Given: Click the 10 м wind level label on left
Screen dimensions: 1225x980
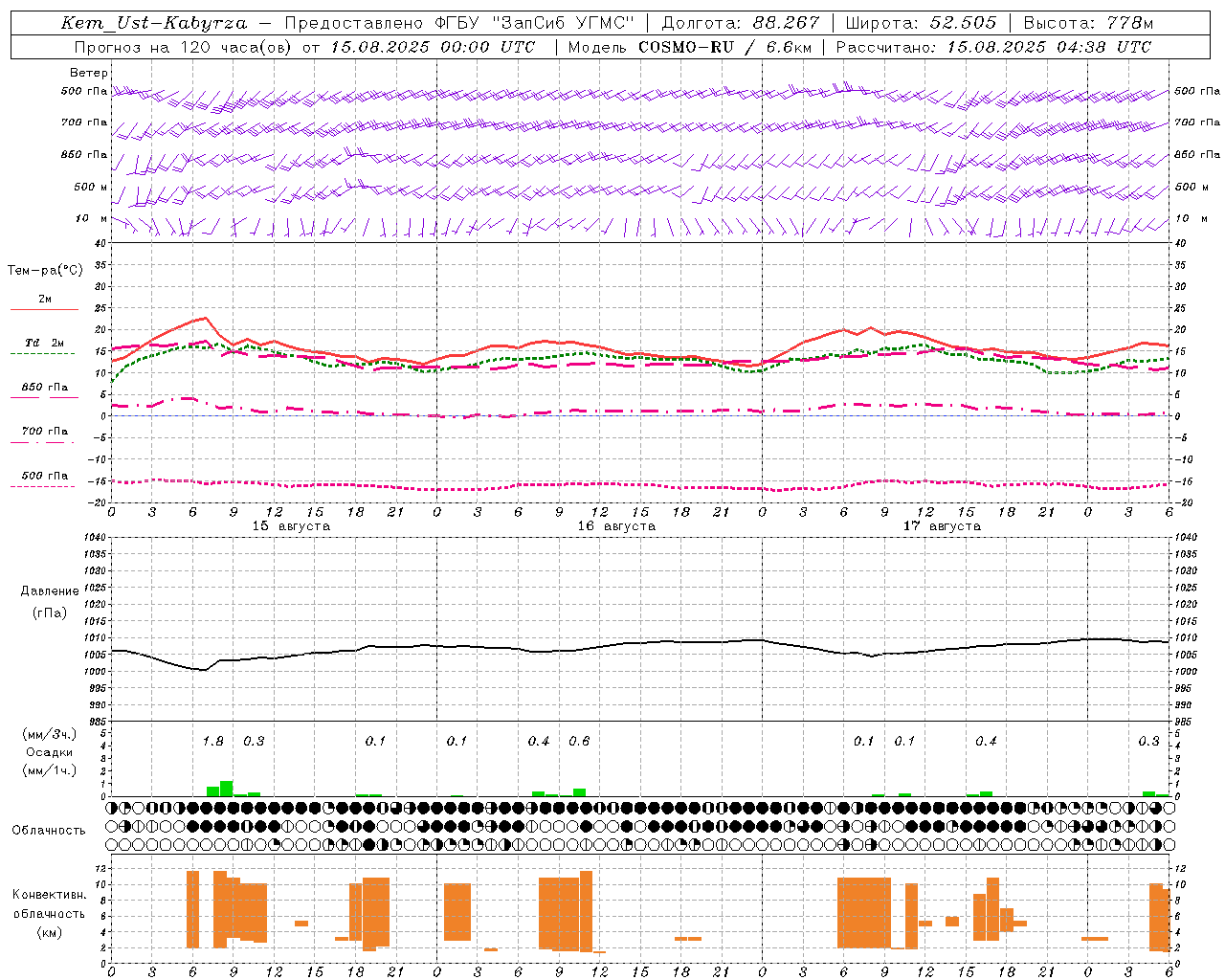Looking at the screenshot, I should (92, 218).
